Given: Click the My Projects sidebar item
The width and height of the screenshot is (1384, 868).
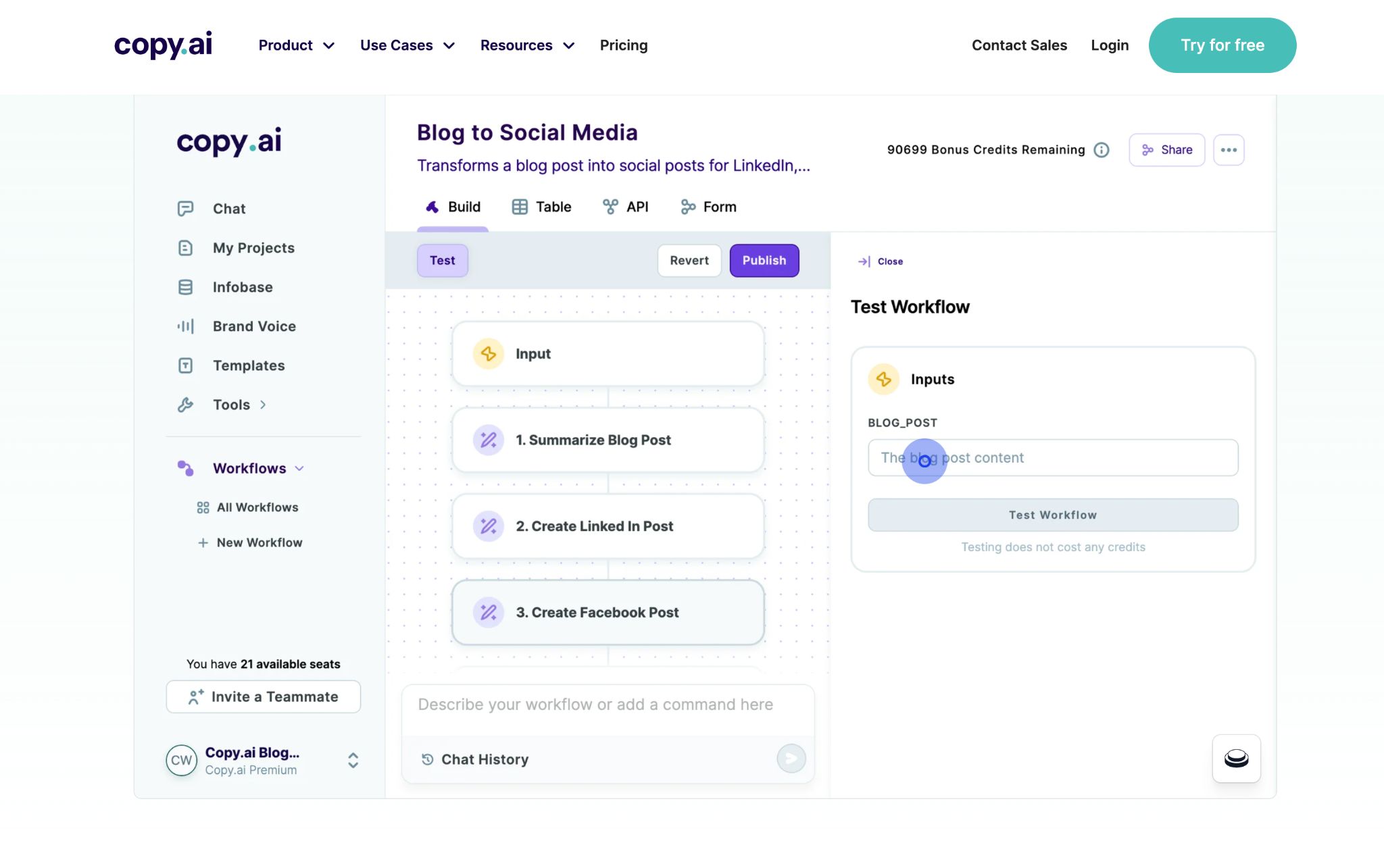Looking at the screenshot, I should 253,248.
